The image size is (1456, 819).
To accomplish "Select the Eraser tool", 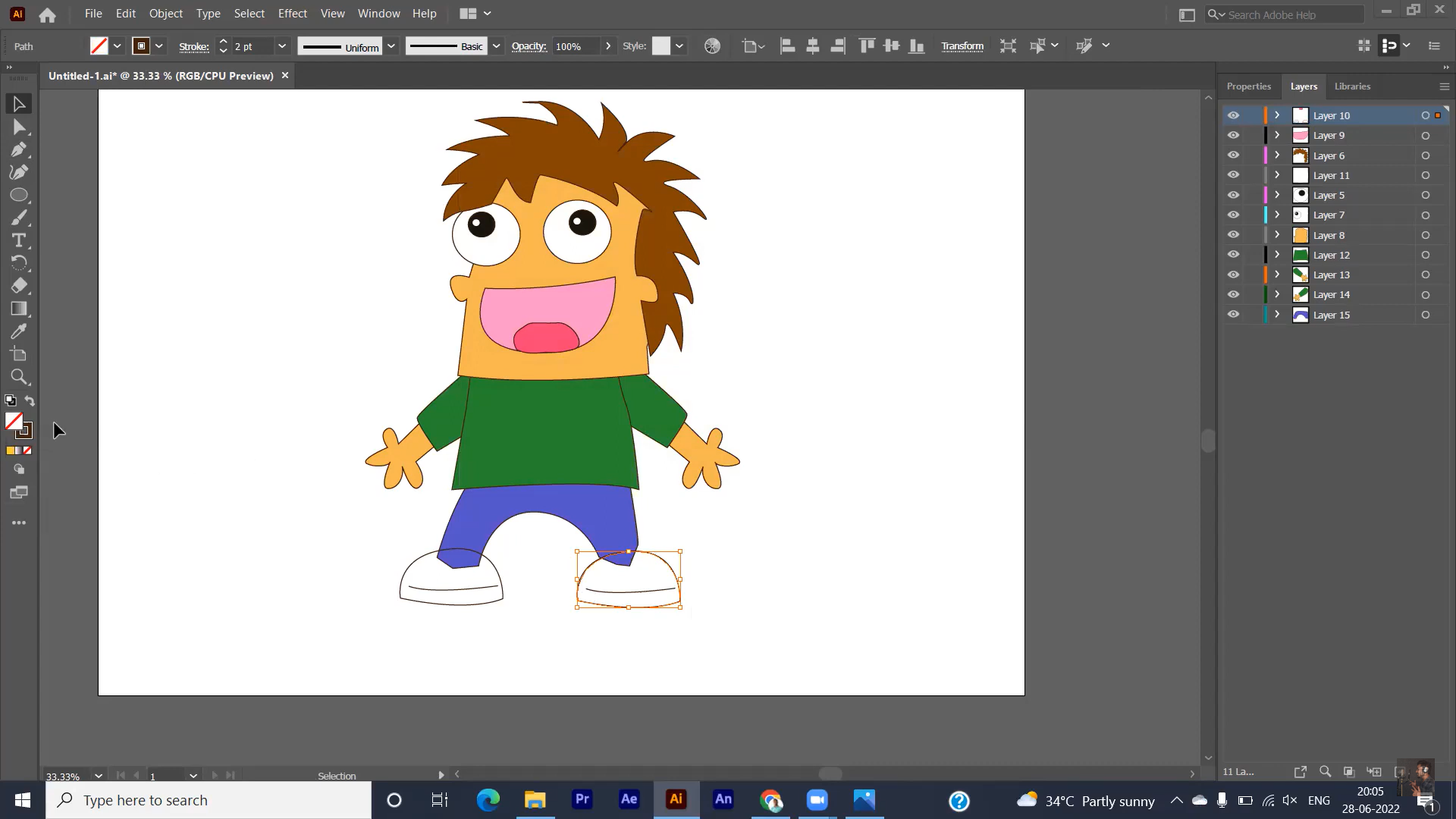I will tap(19, 286).
